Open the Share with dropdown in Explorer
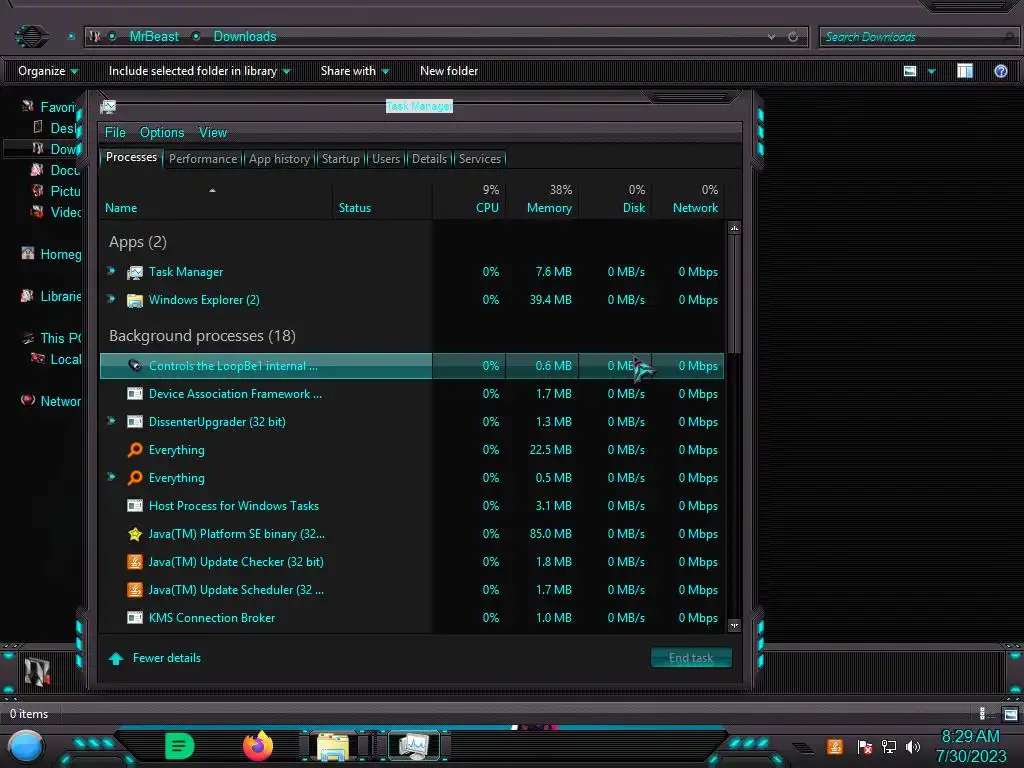The width and height of the screenshot is (1024, 768). click(x=355, y=71)
